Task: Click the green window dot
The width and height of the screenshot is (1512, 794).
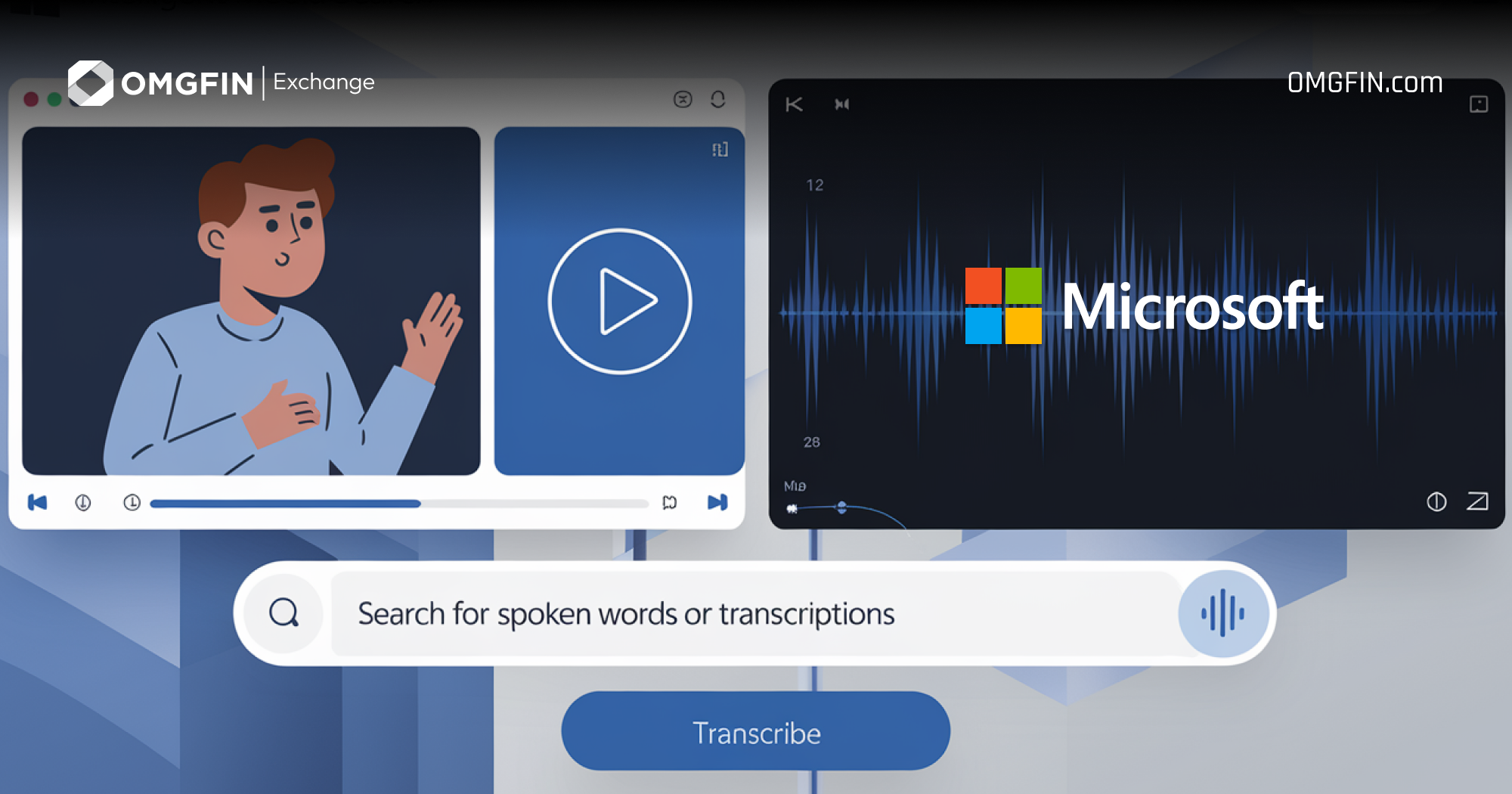Action: pos(54,99)
